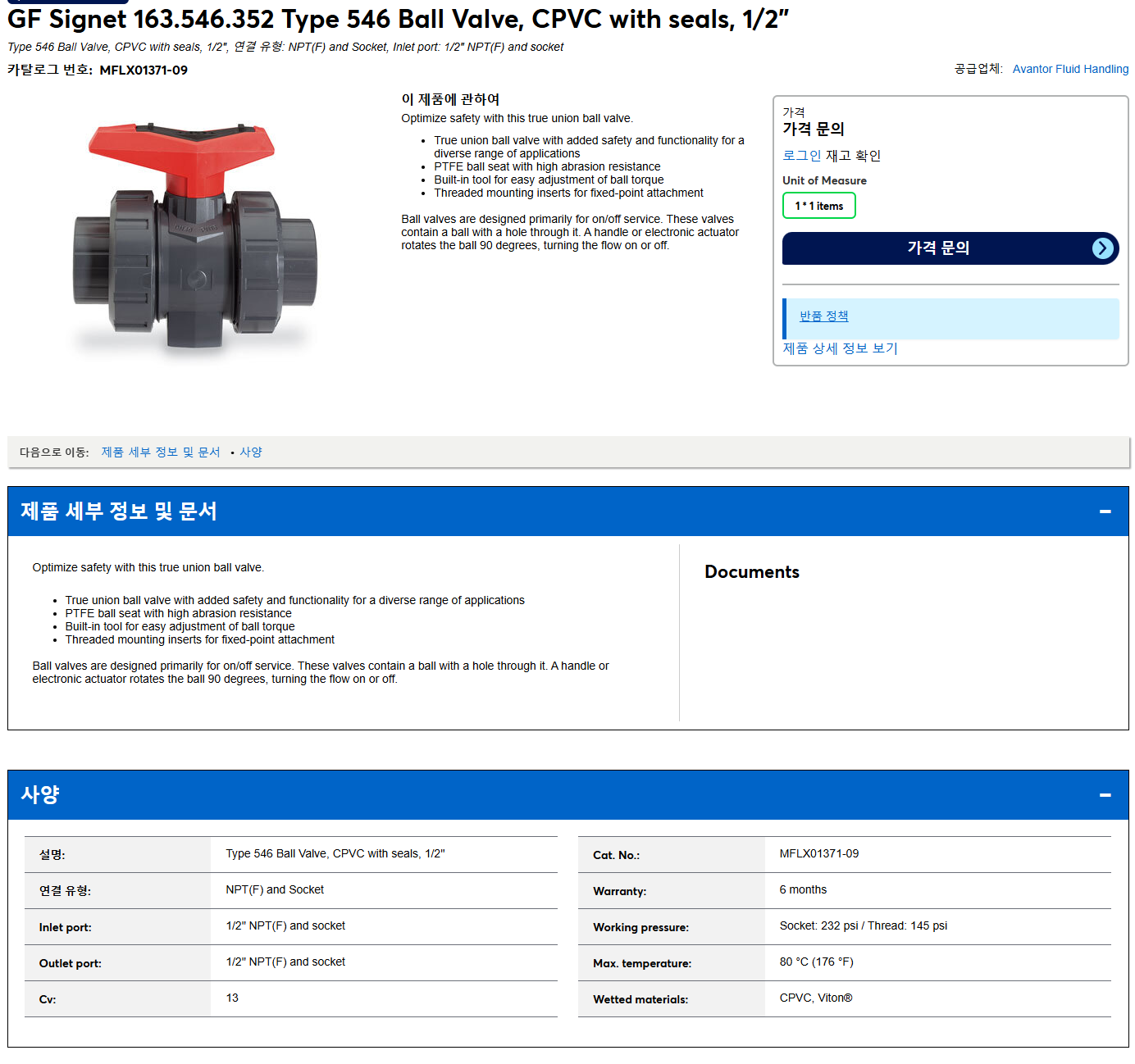Viewport: 1135px width, 1064px height.
Task: Click Cat. No. value in specifications table
Action: [x=819, y=853]
